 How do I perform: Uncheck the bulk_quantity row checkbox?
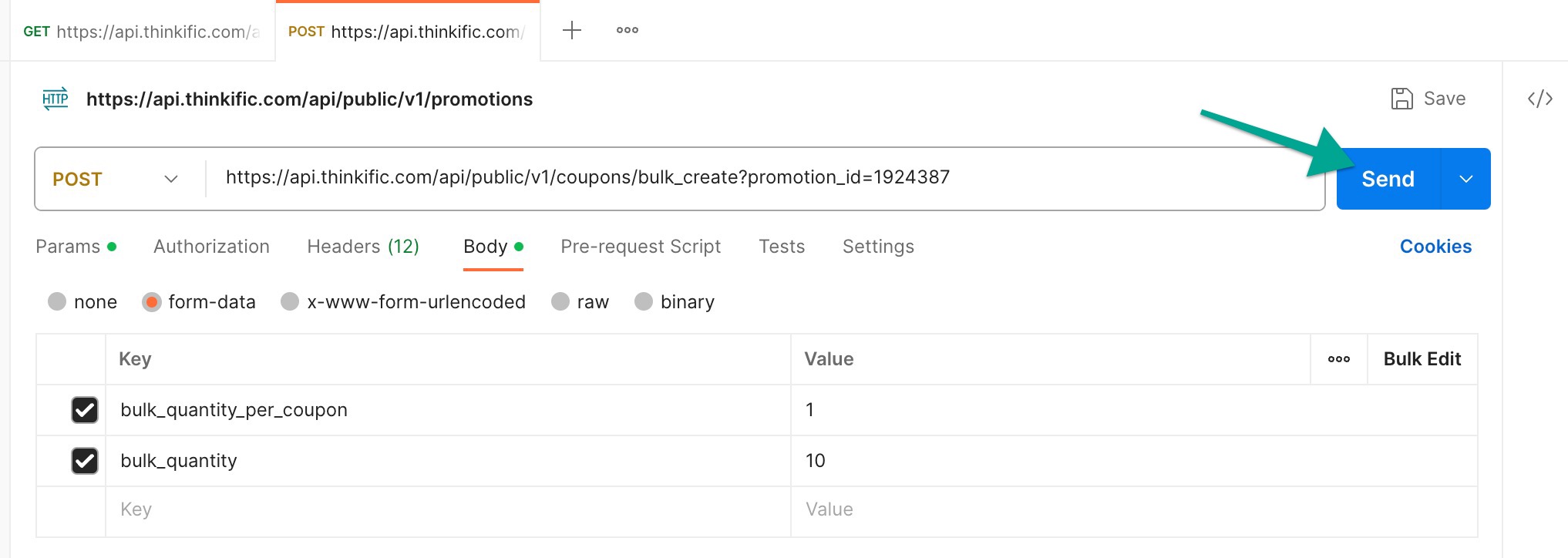tap(85, 461)
